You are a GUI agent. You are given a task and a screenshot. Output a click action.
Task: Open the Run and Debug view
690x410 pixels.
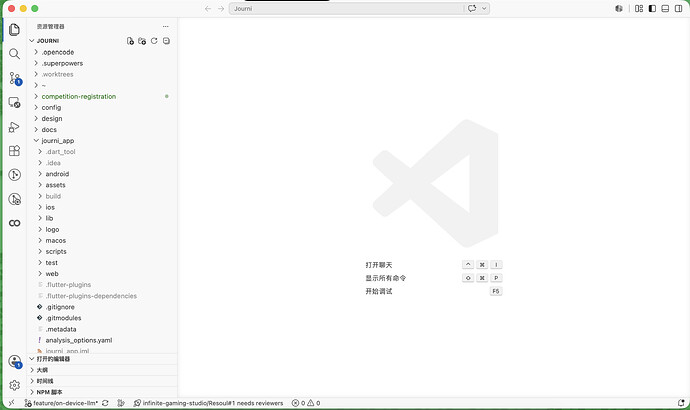pyautogui.click(x=15, y=127)
